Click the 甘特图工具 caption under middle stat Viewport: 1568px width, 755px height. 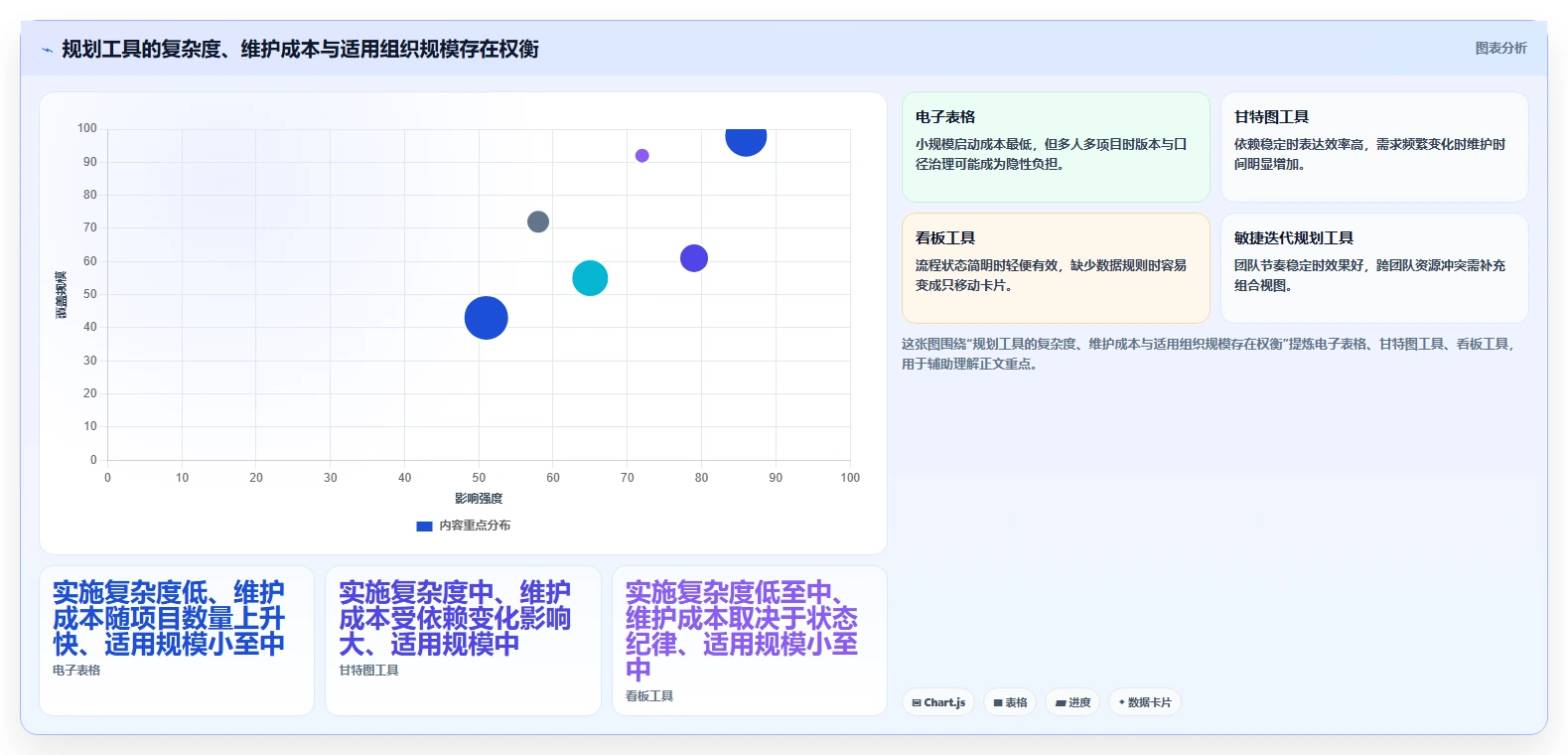click(x=368, y=671)
